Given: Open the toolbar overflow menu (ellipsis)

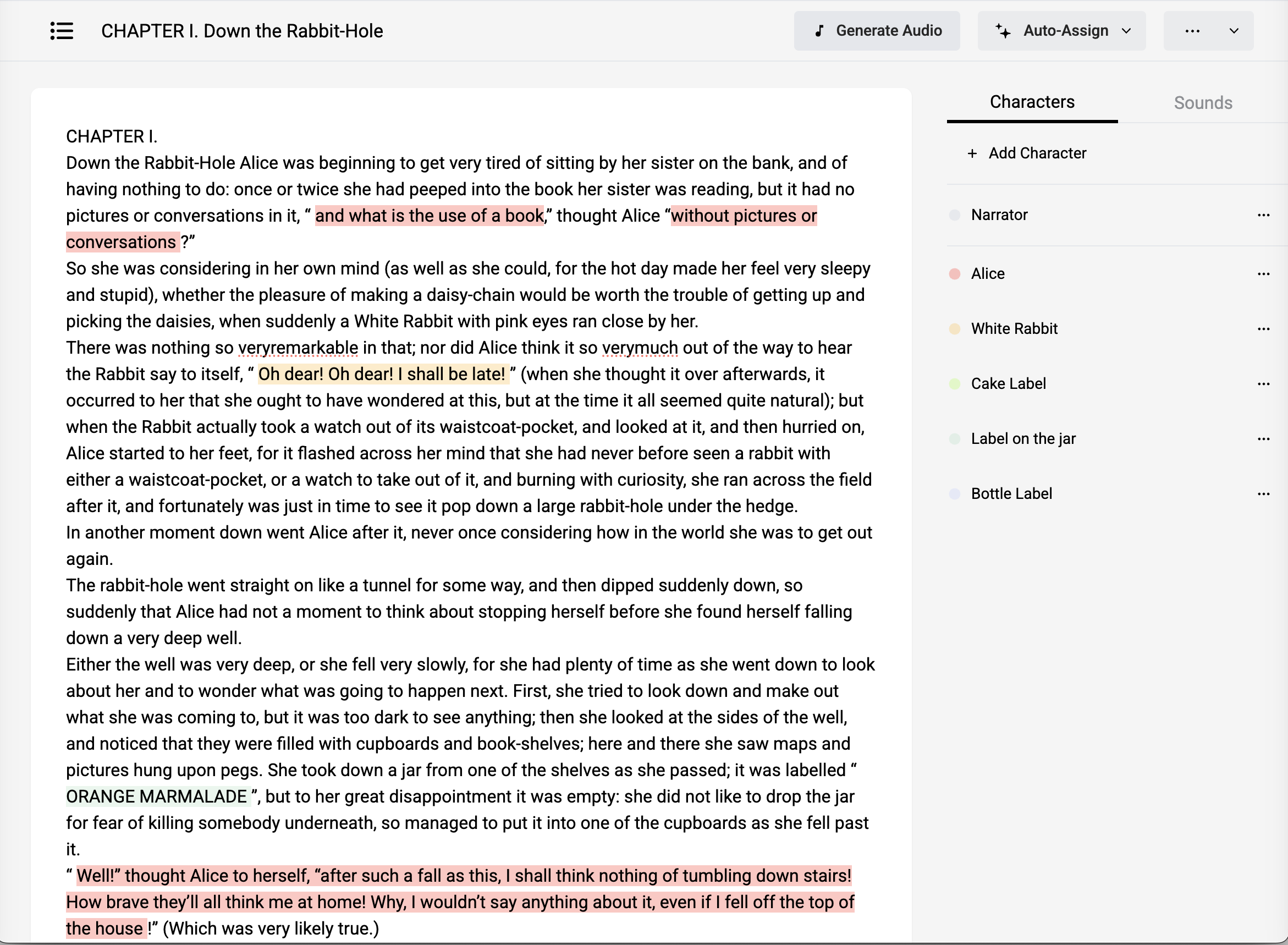Looking at the screenshot, I should click(1192, 31).
